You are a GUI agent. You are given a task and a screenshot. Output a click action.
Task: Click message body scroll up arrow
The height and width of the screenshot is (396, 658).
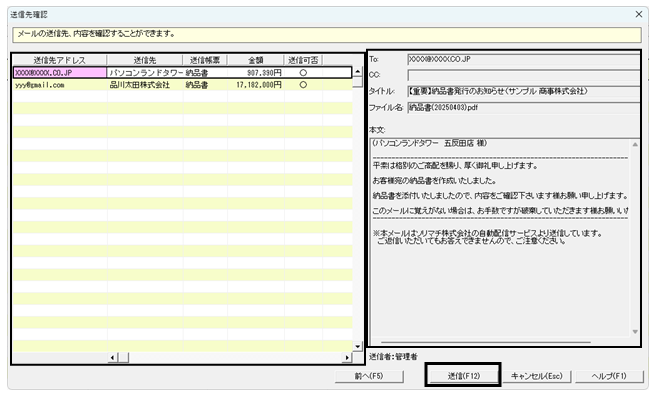click(635, 145)
